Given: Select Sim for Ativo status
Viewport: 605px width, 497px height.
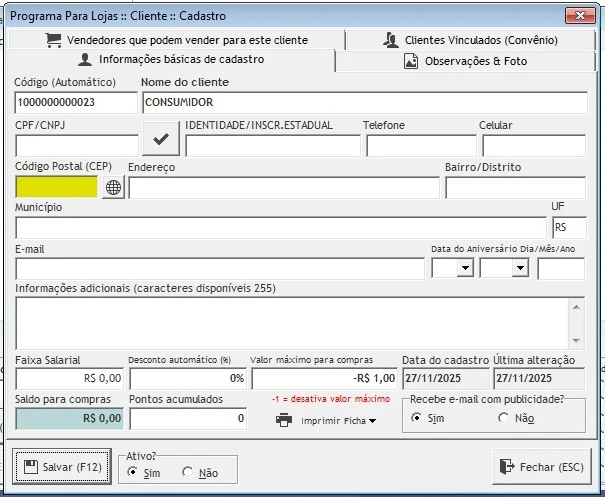Looking at the screenshot, I should [x=133, y=473].
